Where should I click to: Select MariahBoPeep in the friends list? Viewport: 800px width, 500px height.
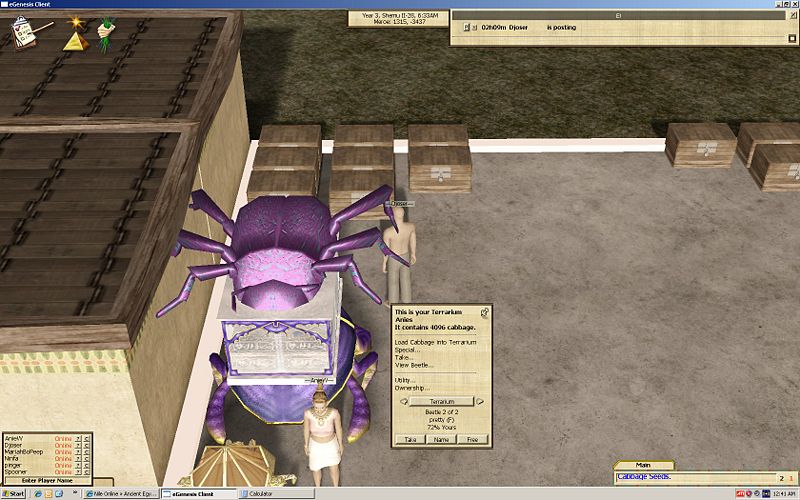24,452
